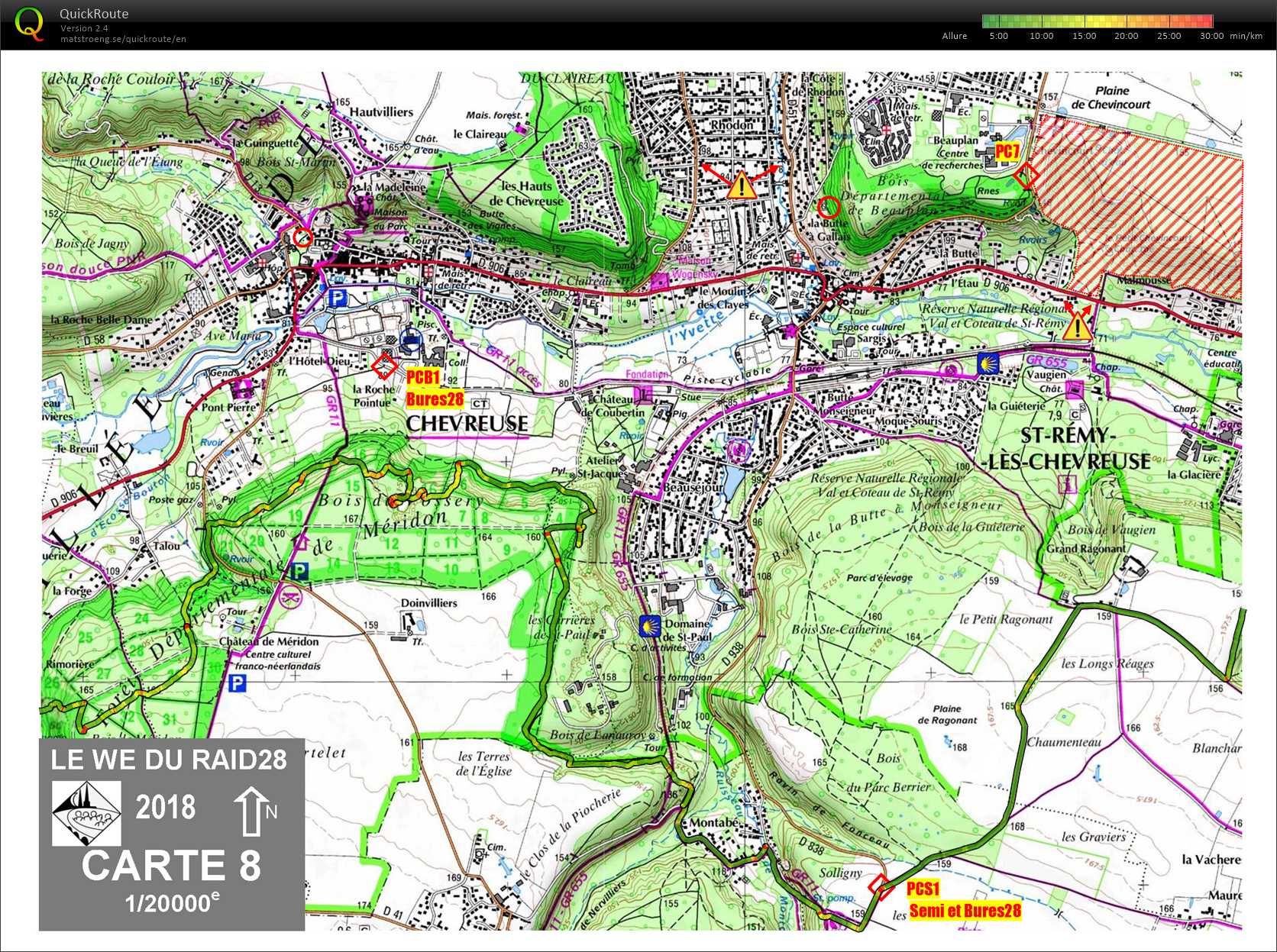Select the PCS1 red diamond checkpoint marker
Screen dimensions: 1277x952
tap(881, 886)
